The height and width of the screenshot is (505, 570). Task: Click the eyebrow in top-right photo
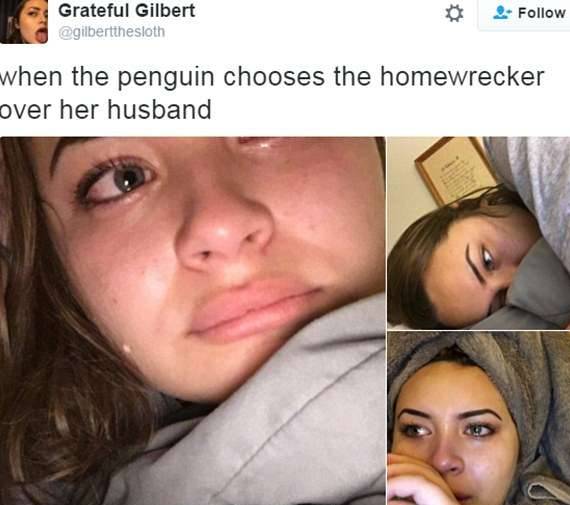coord(476,261)
